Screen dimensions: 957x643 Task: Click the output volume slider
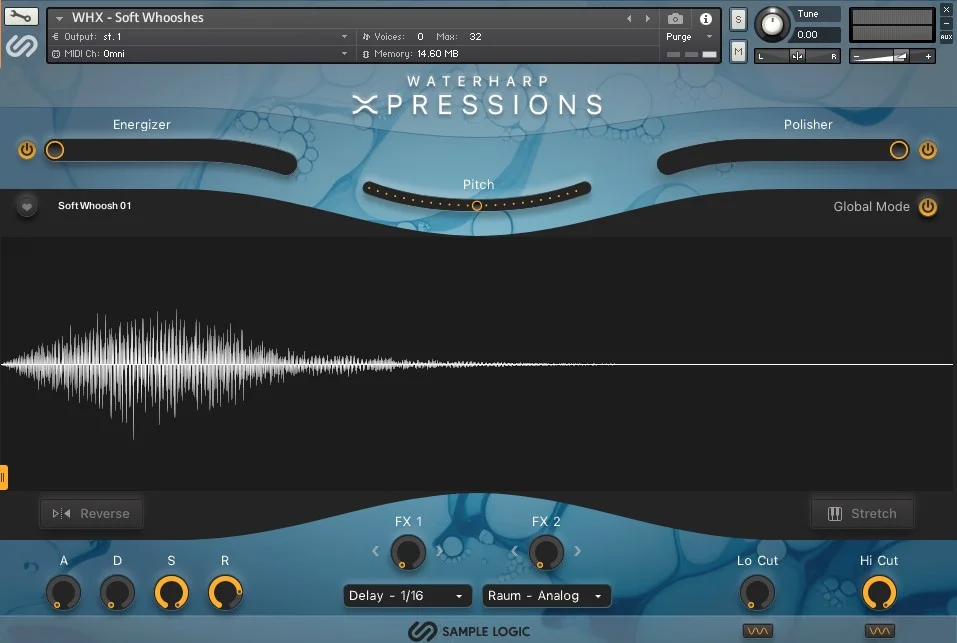click(x=892, y=57)
